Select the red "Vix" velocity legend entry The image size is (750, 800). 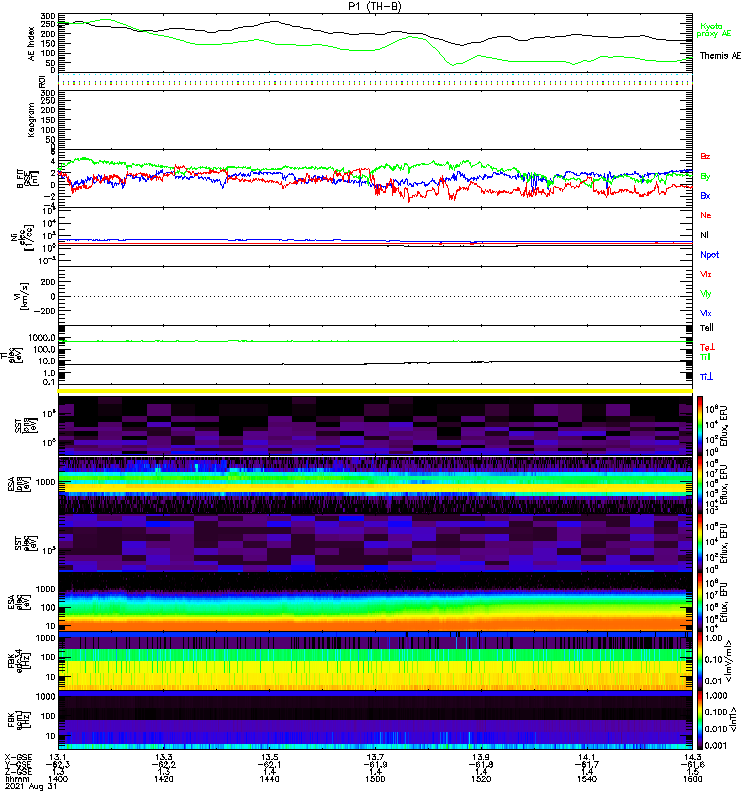[x=706, y=274]
